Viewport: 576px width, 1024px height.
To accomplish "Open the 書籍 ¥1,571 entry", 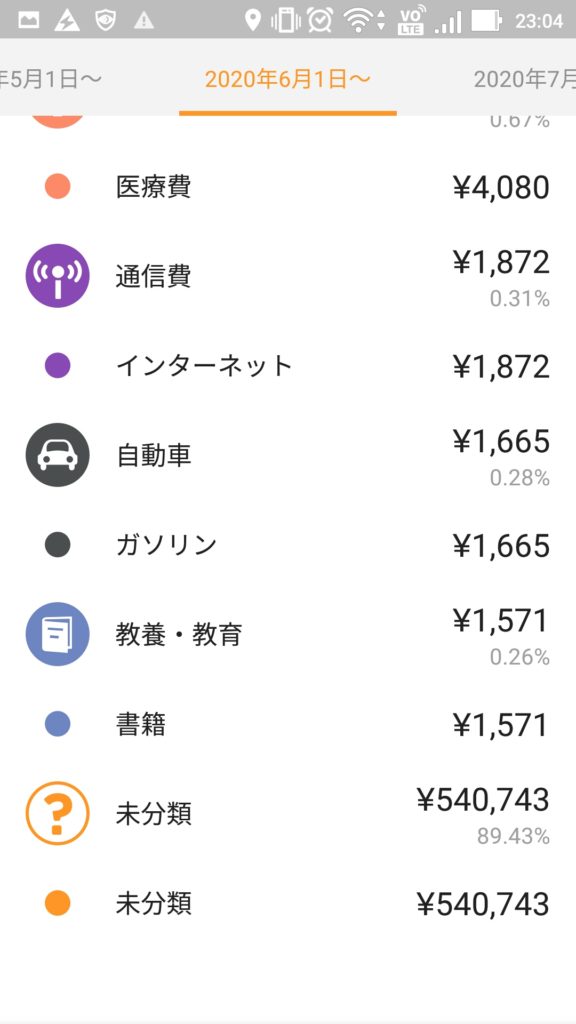I will click(x=288, y=725).
